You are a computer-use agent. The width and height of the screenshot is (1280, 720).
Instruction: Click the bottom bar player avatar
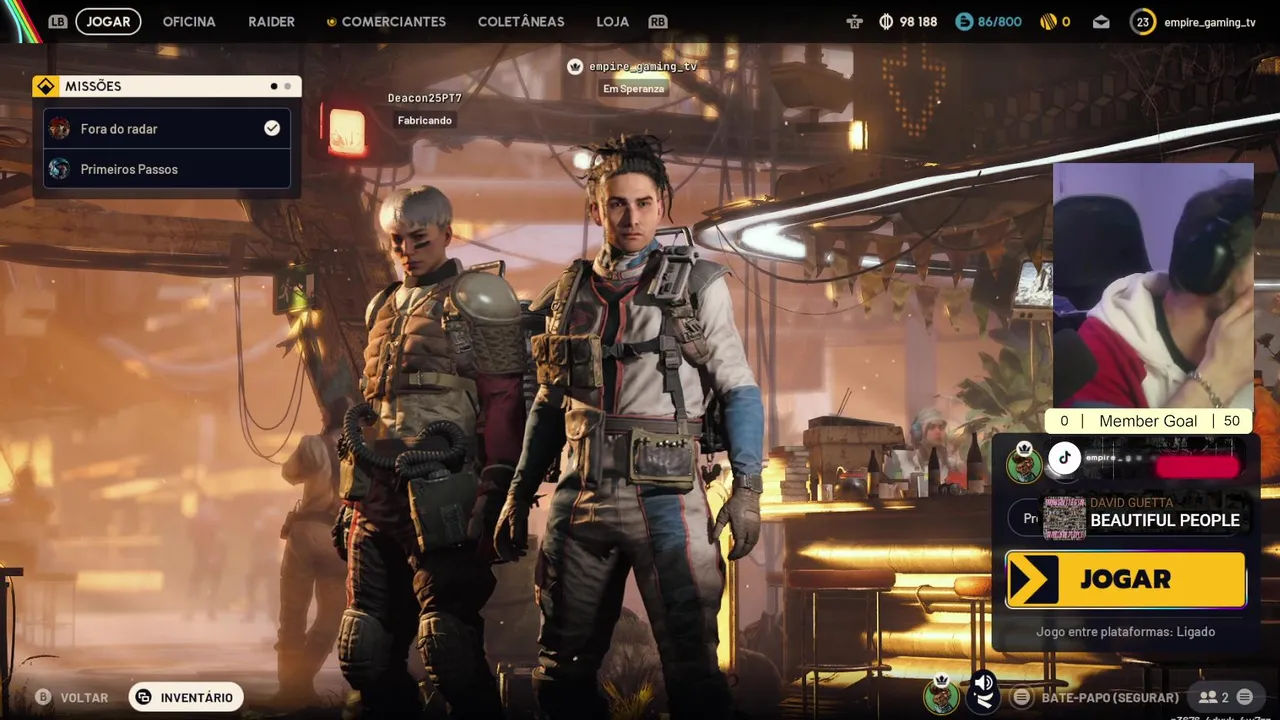(941, 695)
